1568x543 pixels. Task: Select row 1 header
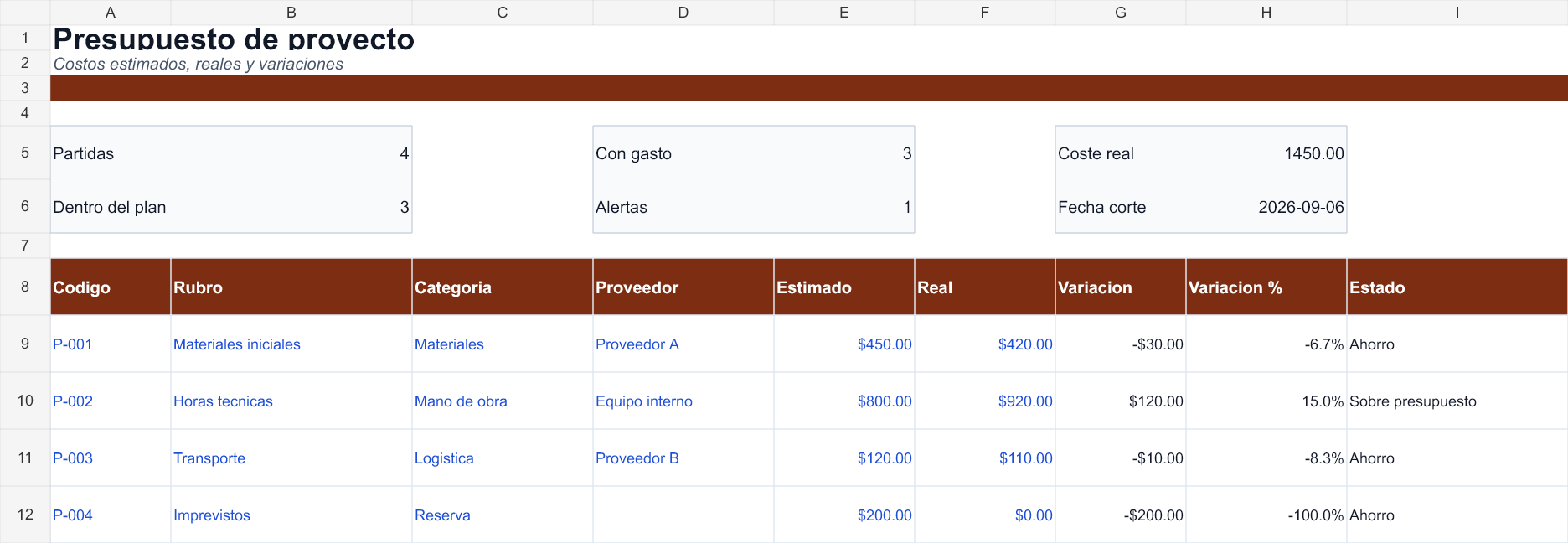tap(25, 38)
